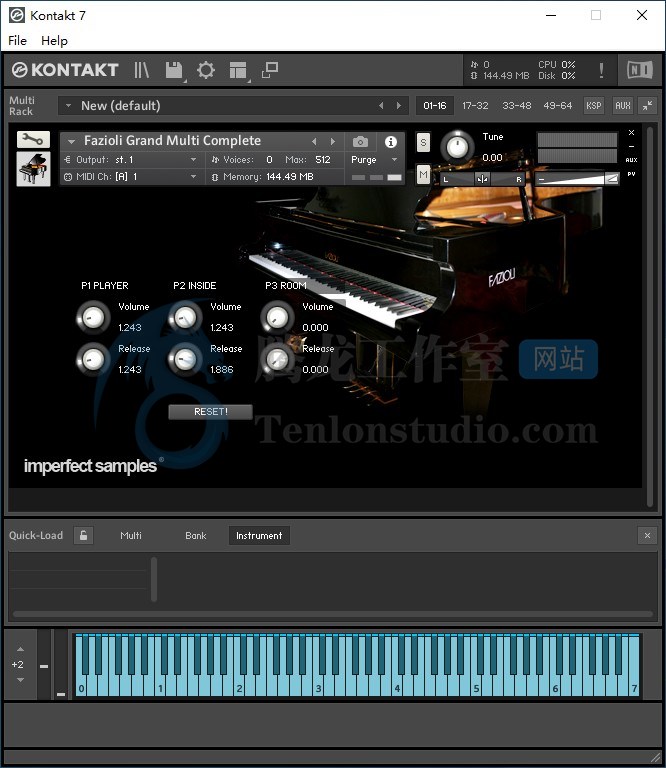Mute the Fazioli instrument
The height and width of the screenshot is (768, 666).
[423, 174]
